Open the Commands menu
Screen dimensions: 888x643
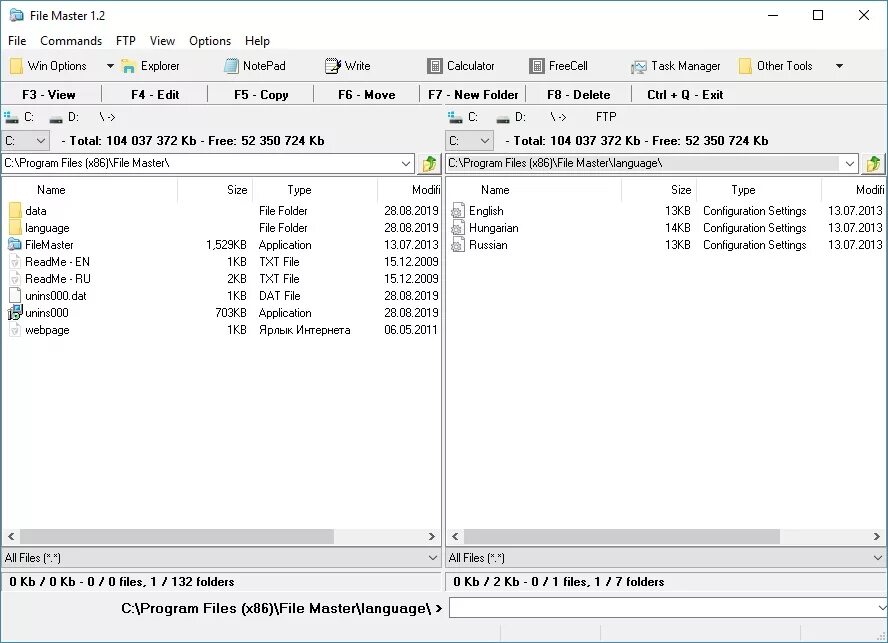click(x=71, y=41)
